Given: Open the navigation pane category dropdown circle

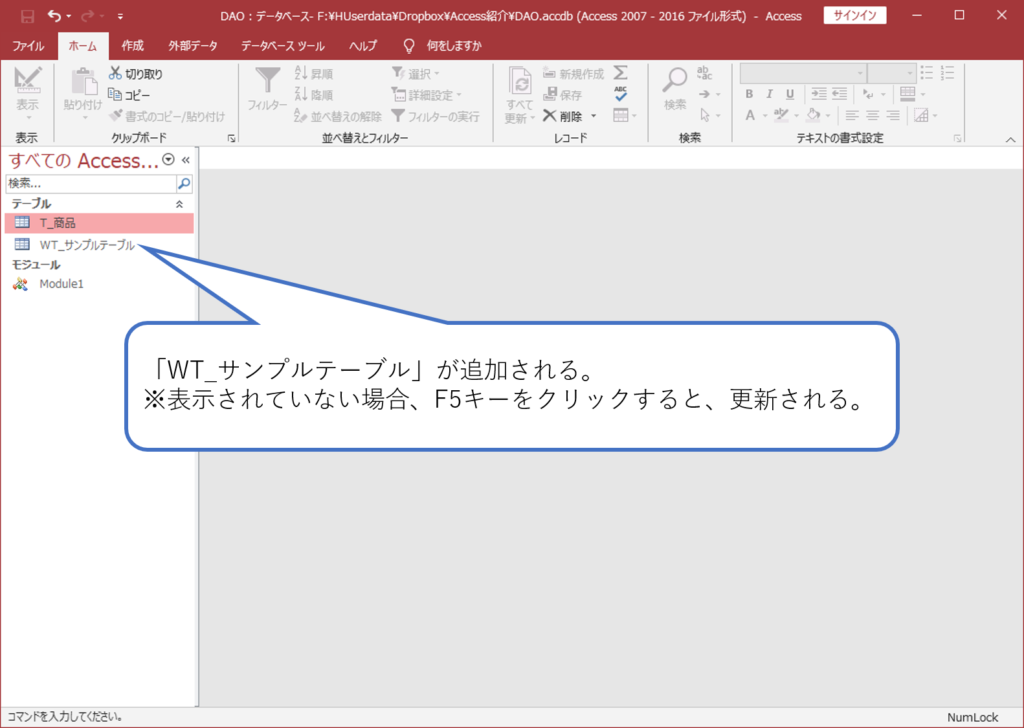Looking at the screenshot, I should coord(168,159).
